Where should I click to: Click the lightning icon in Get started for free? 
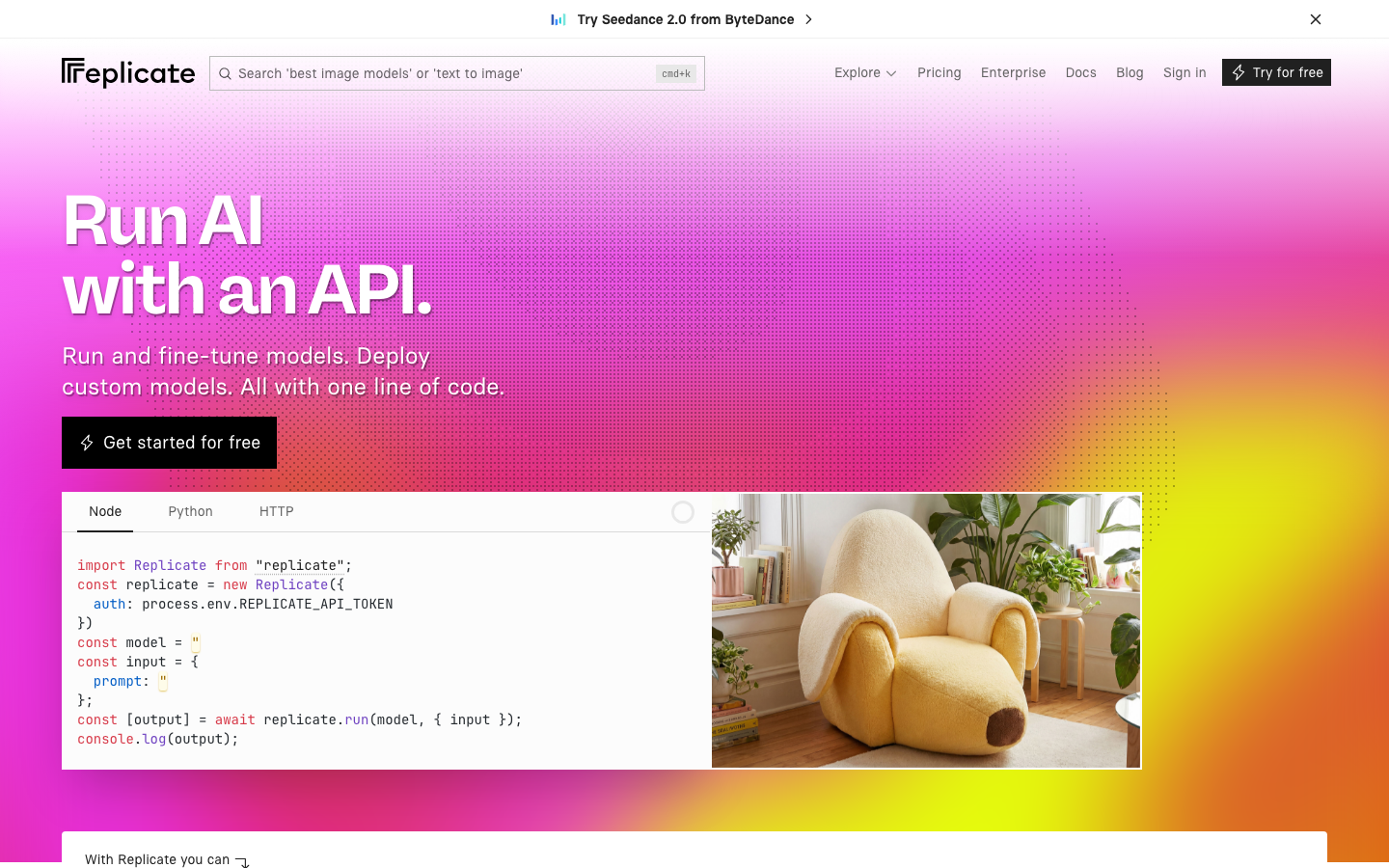(x=87, y=443)
